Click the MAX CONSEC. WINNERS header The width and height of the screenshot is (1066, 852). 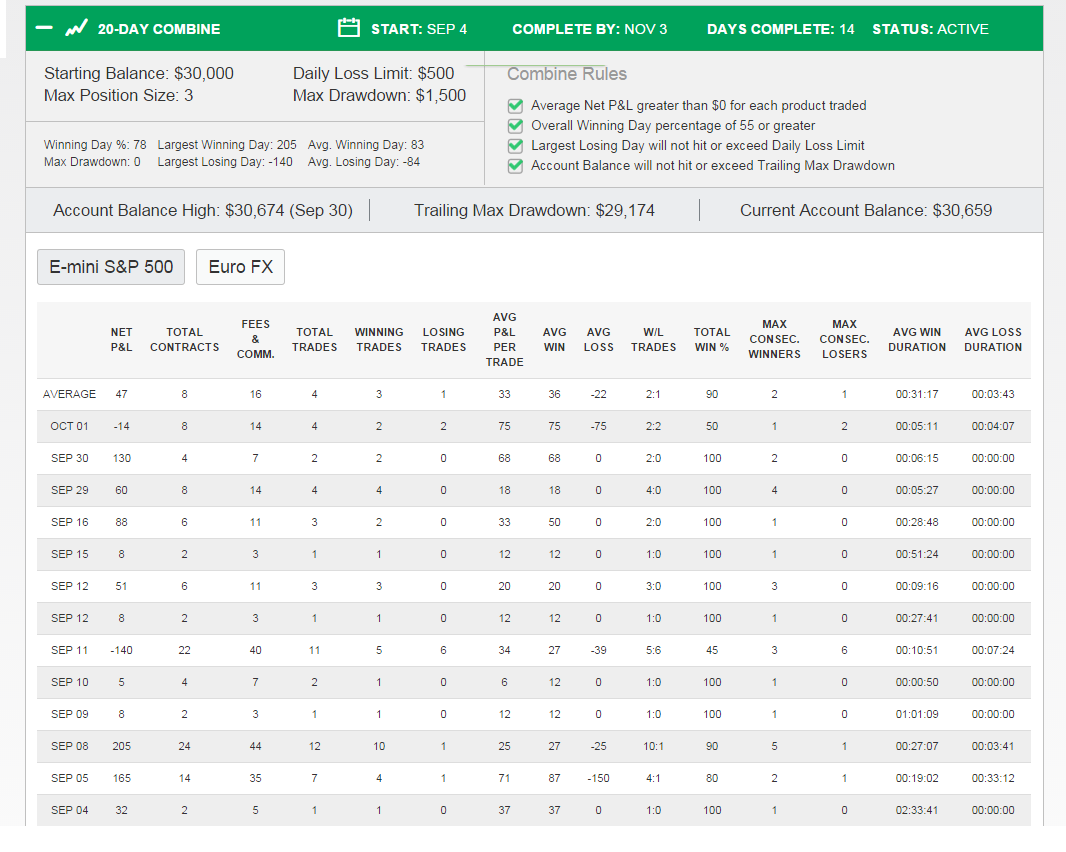pos(774,339)
